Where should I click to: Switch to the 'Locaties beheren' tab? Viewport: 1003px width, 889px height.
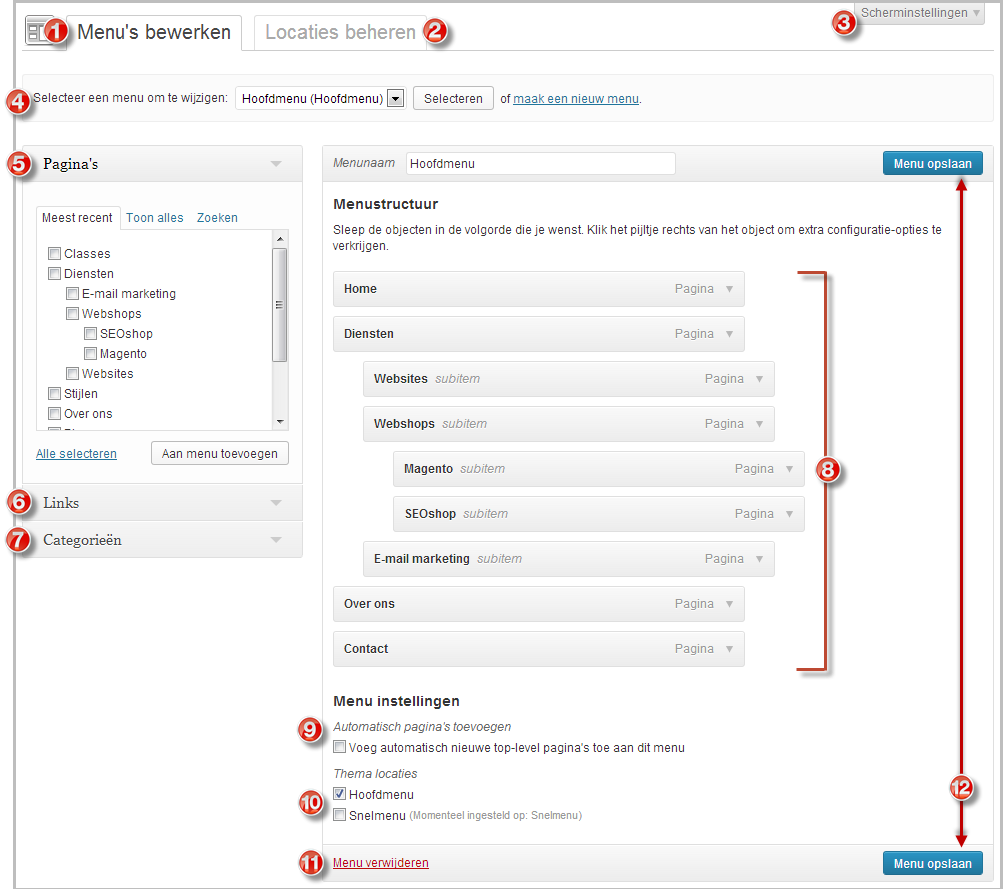tap(335, 31)
